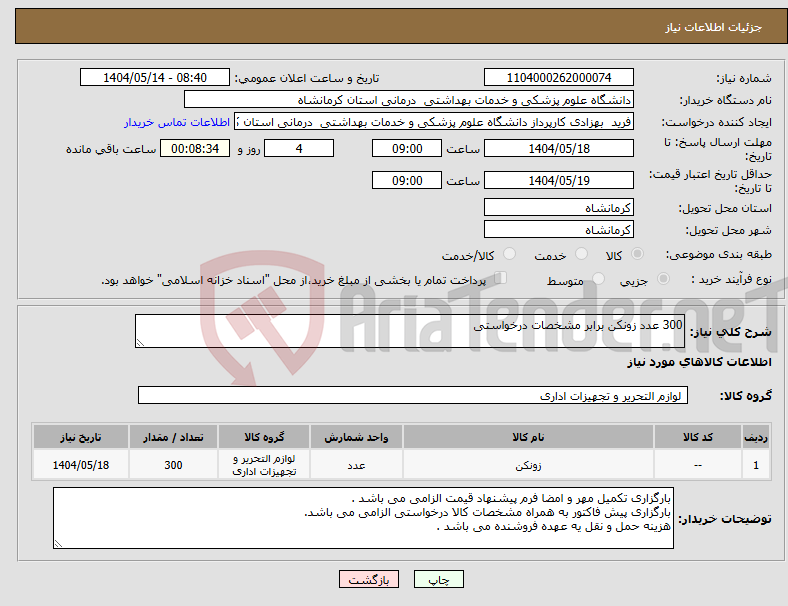Viewport: 788px width, 606px height.
Task: Click the delivery city field کرمانشاه
Action: tap(558, 229)
